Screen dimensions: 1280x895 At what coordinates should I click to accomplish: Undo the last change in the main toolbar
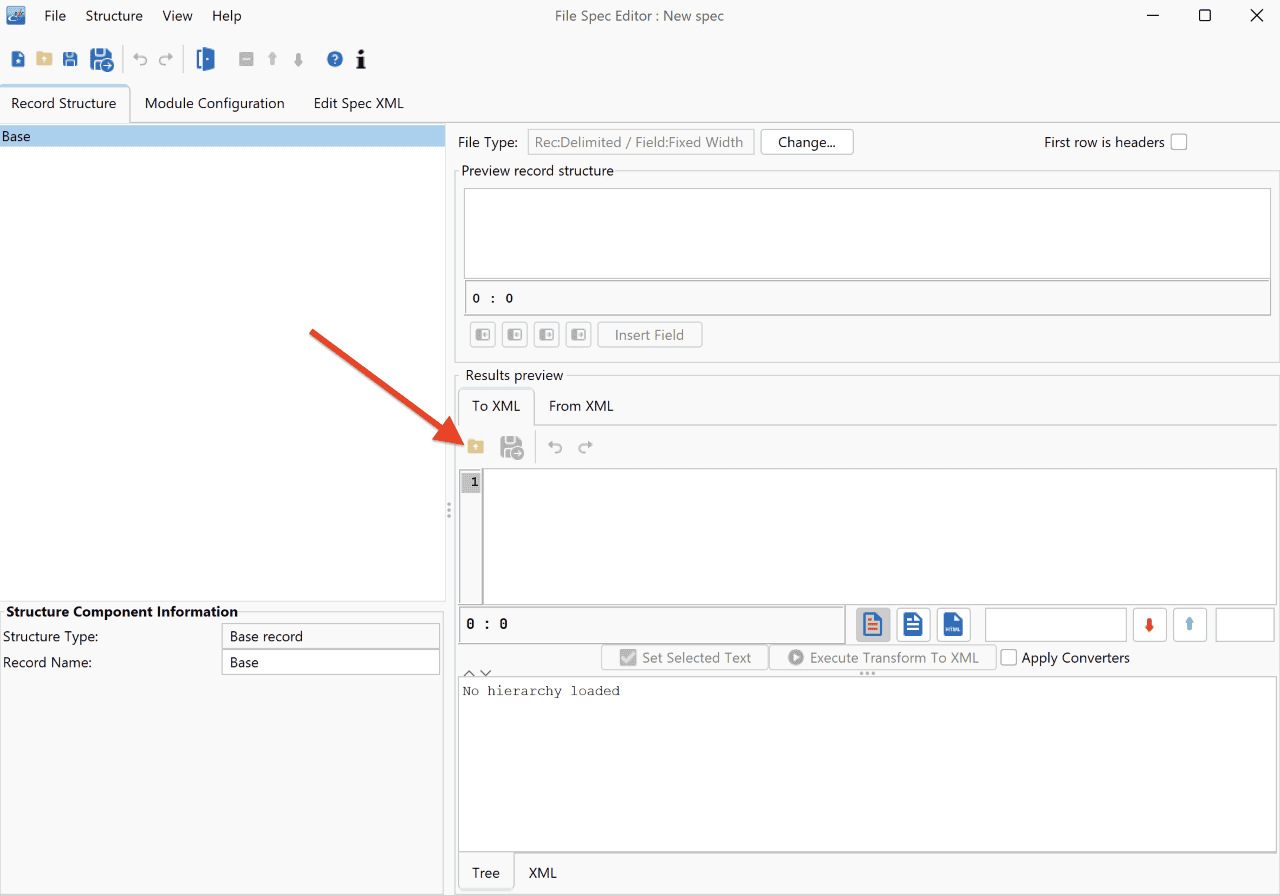coord(140,60)
